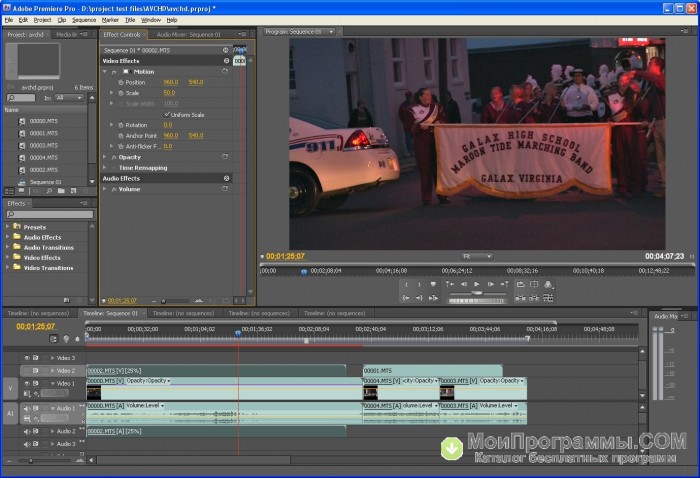Toggle Loop playback button
This screenshot has height=478, width=700.
521,284
